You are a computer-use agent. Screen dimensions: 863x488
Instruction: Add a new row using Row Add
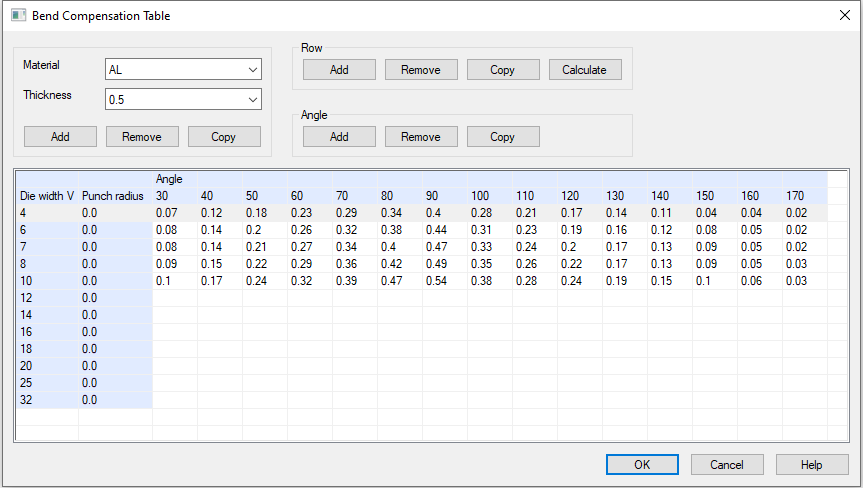(339, 70)
